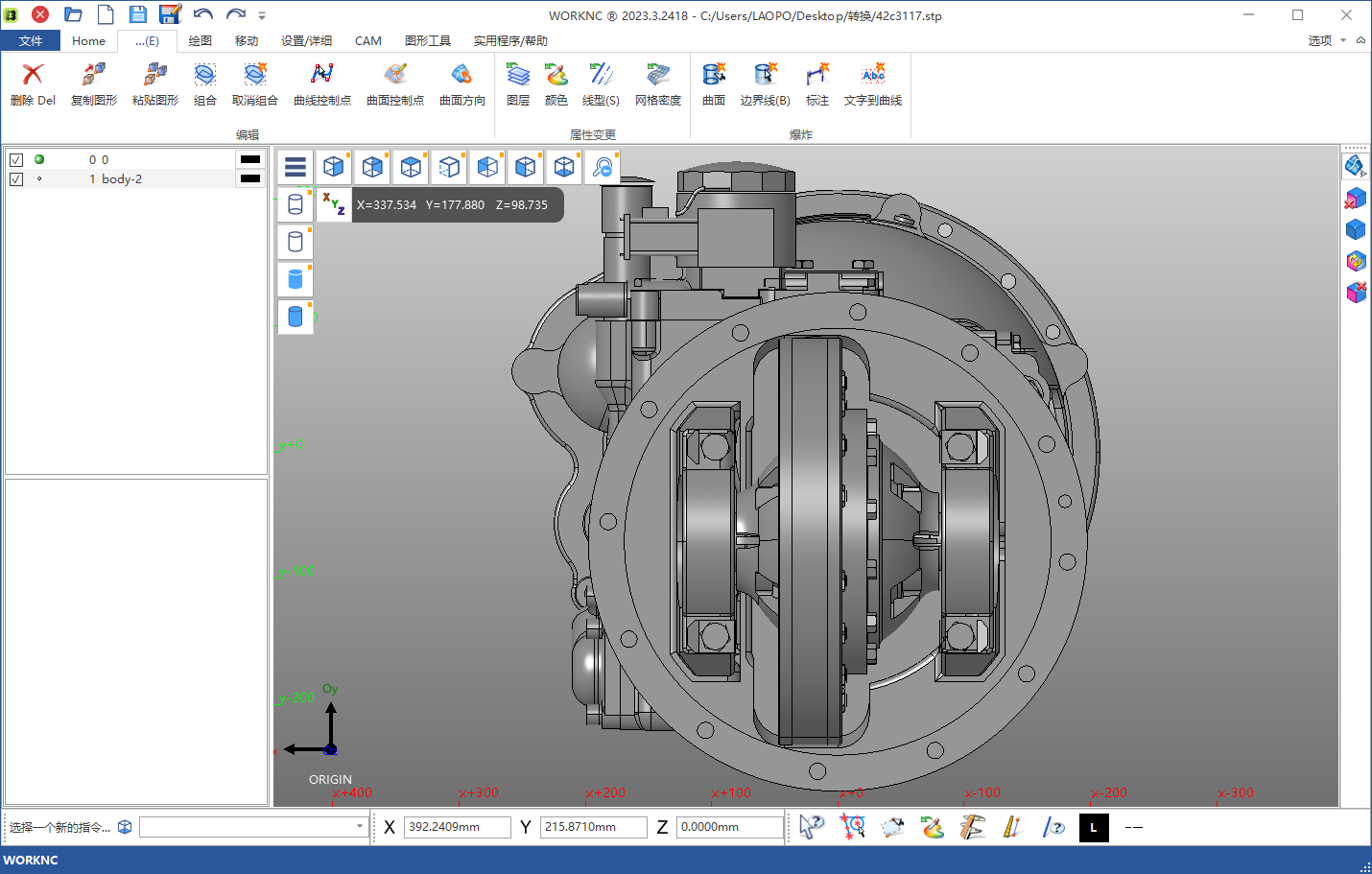
Task: Switch to the 移动 move tab
Action: coord(247,40)
